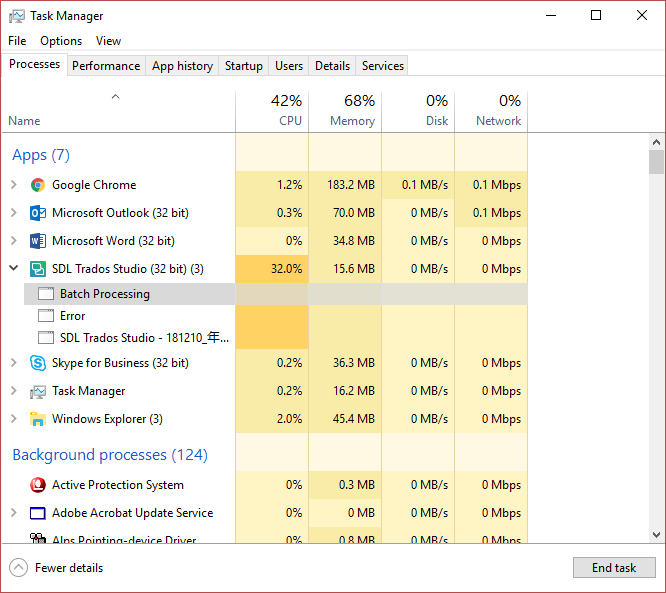Click the Google Chrome process icon
This screenshot has width=666, height=593.
coord(38,185)
